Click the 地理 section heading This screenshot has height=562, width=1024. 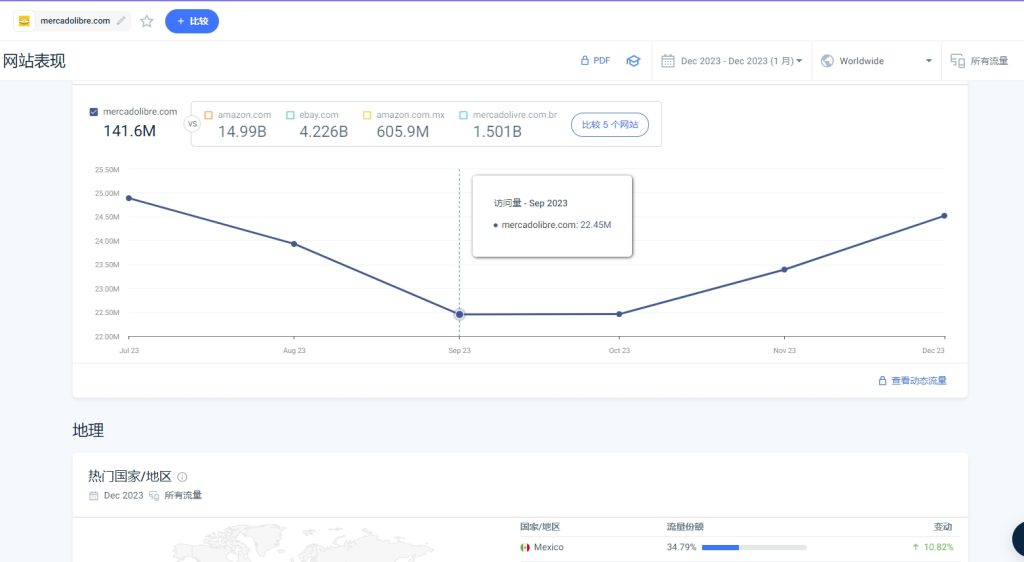(x=88, y=430)
